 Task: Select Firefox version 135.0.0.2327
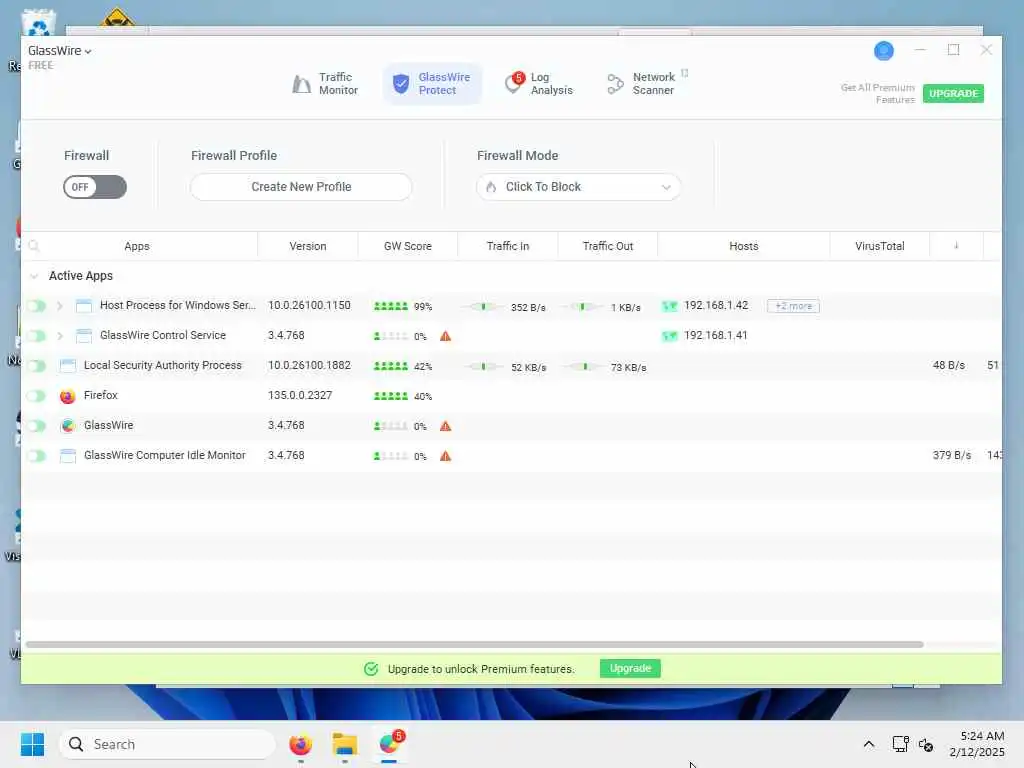coord(300,395)
